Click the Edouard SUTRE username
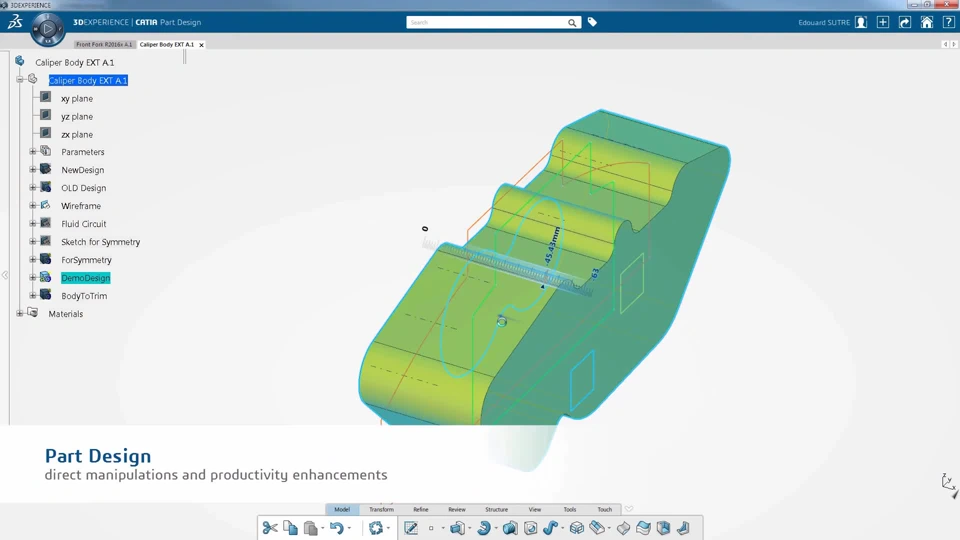This screenshot has height=540, width=960. pos(823,23)
